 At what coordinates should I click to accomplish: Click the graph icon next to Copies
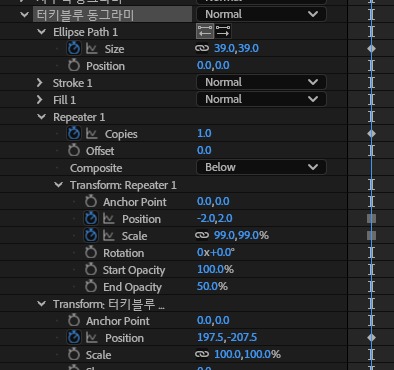92,134
